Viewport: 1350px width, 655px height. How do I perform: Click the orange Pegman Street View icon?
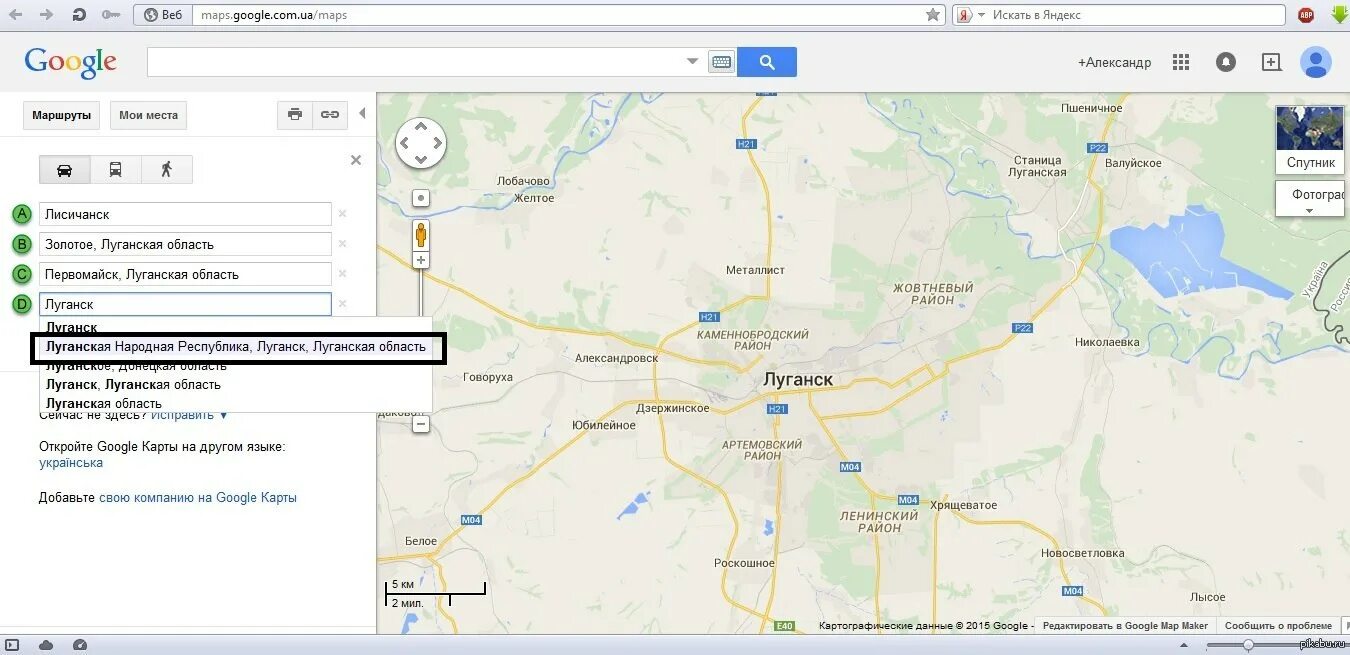click(421, 235)
